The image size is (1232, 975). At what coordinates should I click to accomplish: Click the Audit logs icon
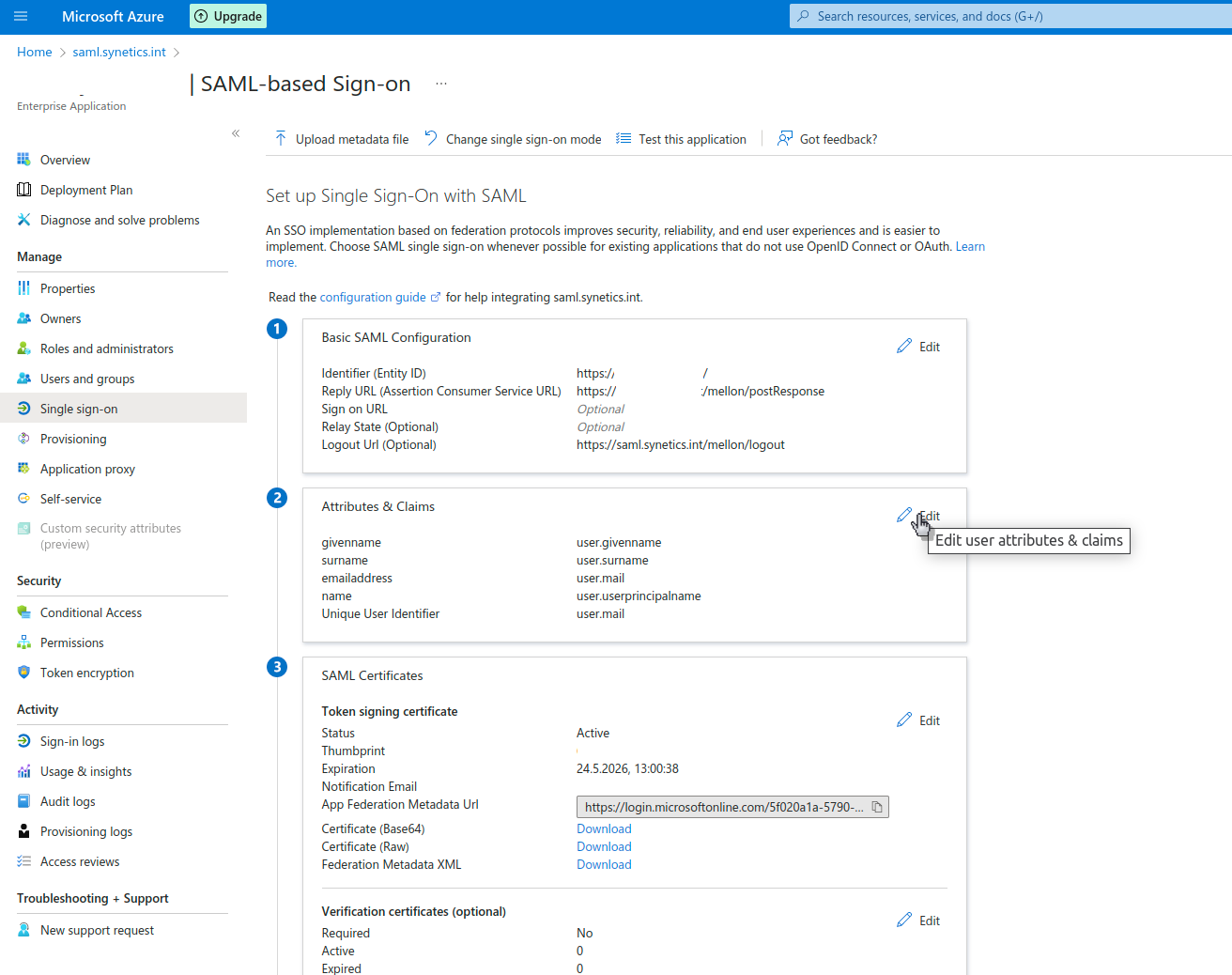(24, 801)
